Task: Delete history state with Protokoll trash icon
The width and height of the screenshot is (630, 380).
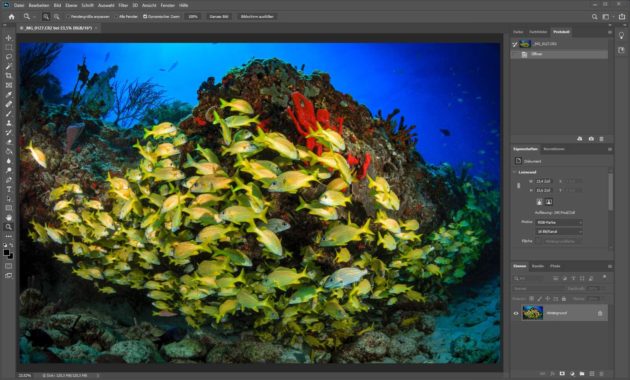Action: 601,139
